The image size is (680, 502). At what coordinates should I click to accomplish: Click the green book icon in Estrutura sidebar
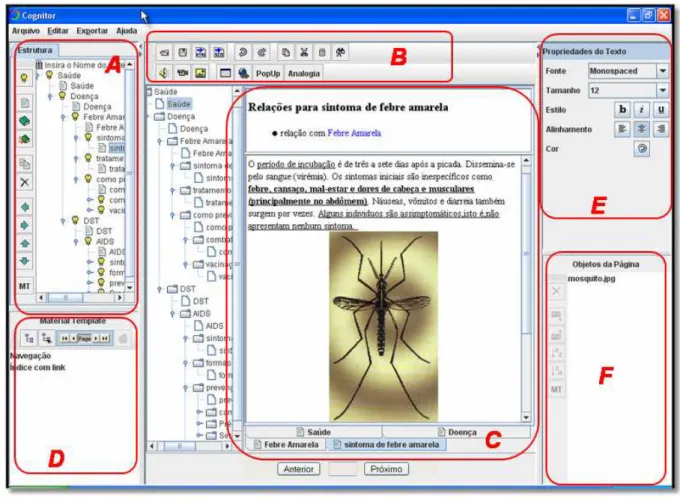(25, 121)
